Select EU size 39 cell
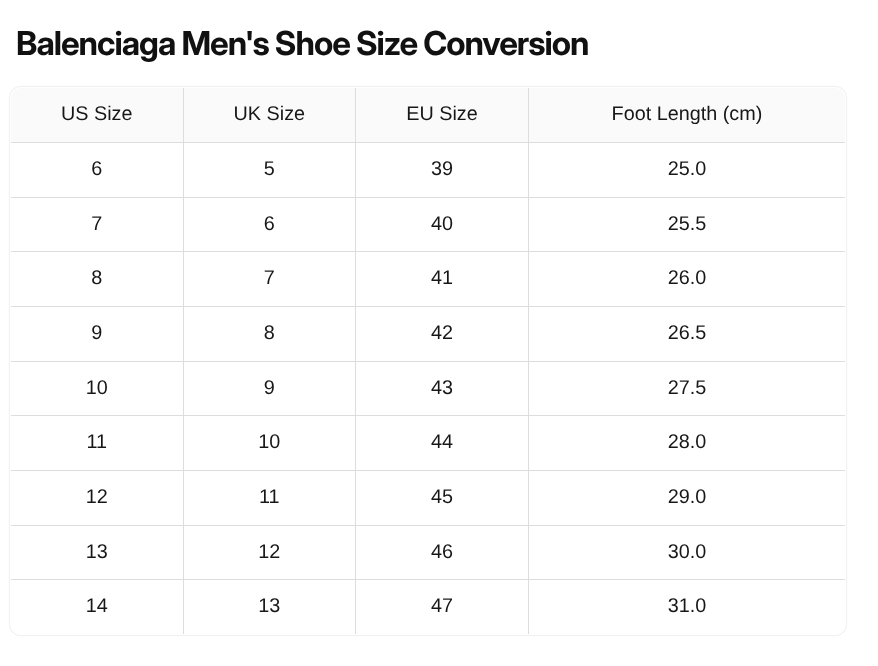The image size is (878, 666). point(442,169)
